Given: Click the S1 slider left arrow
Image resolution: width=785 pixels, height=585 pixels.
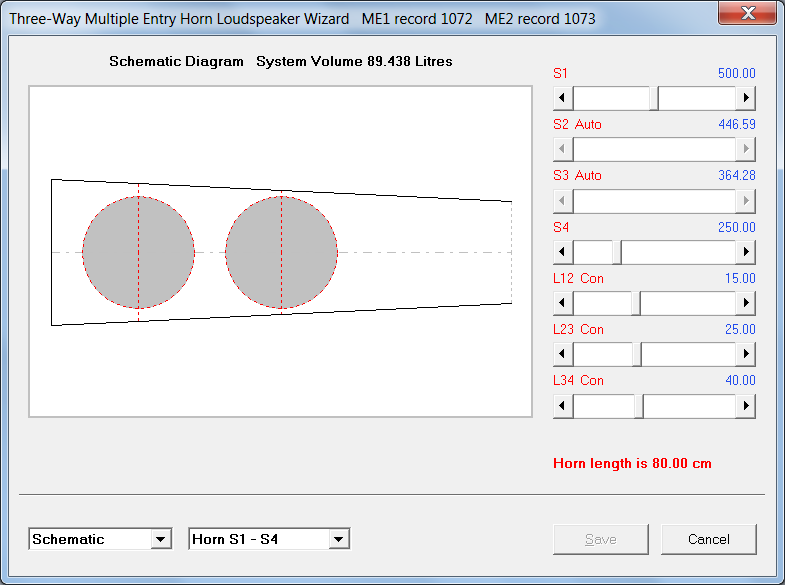Looking at the screenshot, I should coord(563,98).
